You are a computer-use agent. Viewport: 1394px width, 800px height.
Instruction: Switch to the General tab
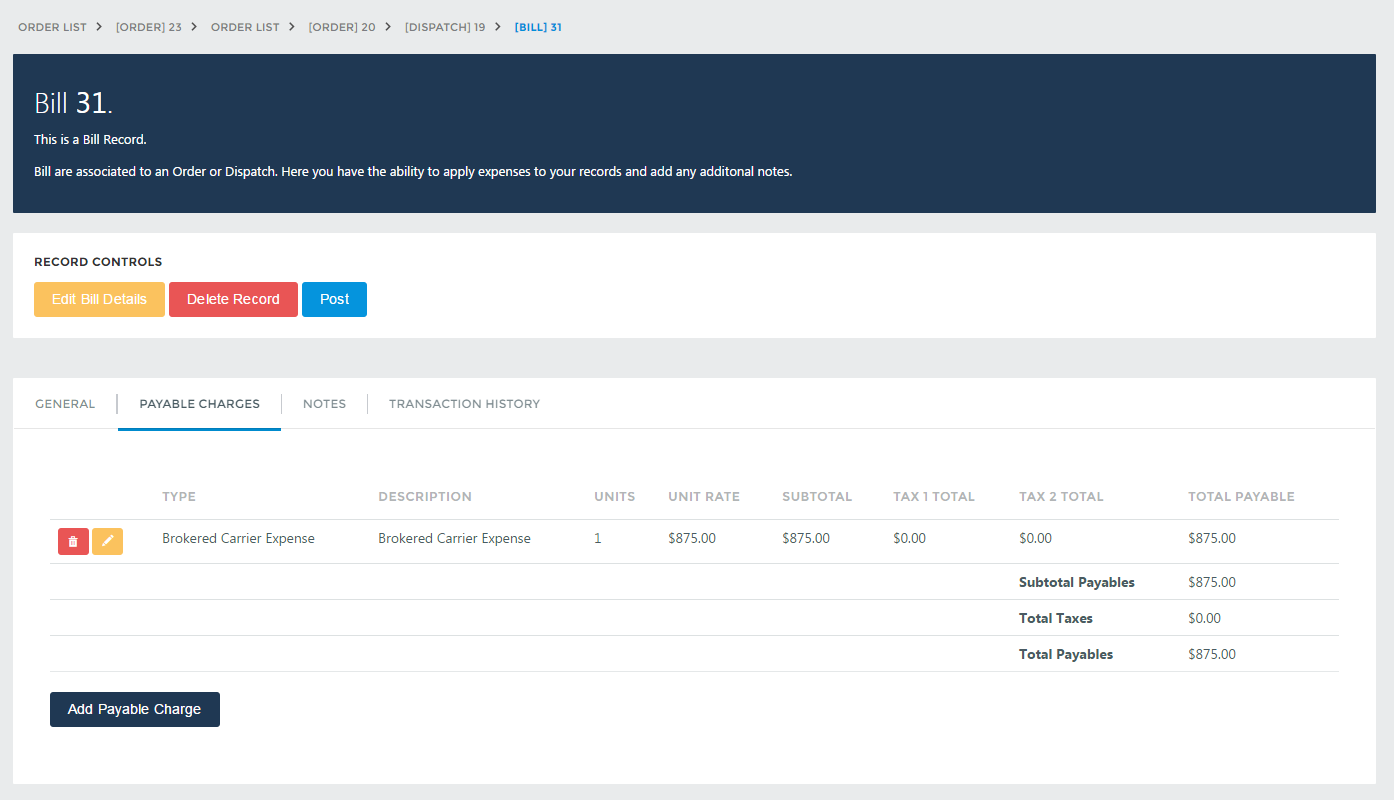pyautogui.click(x=65, y=404)
